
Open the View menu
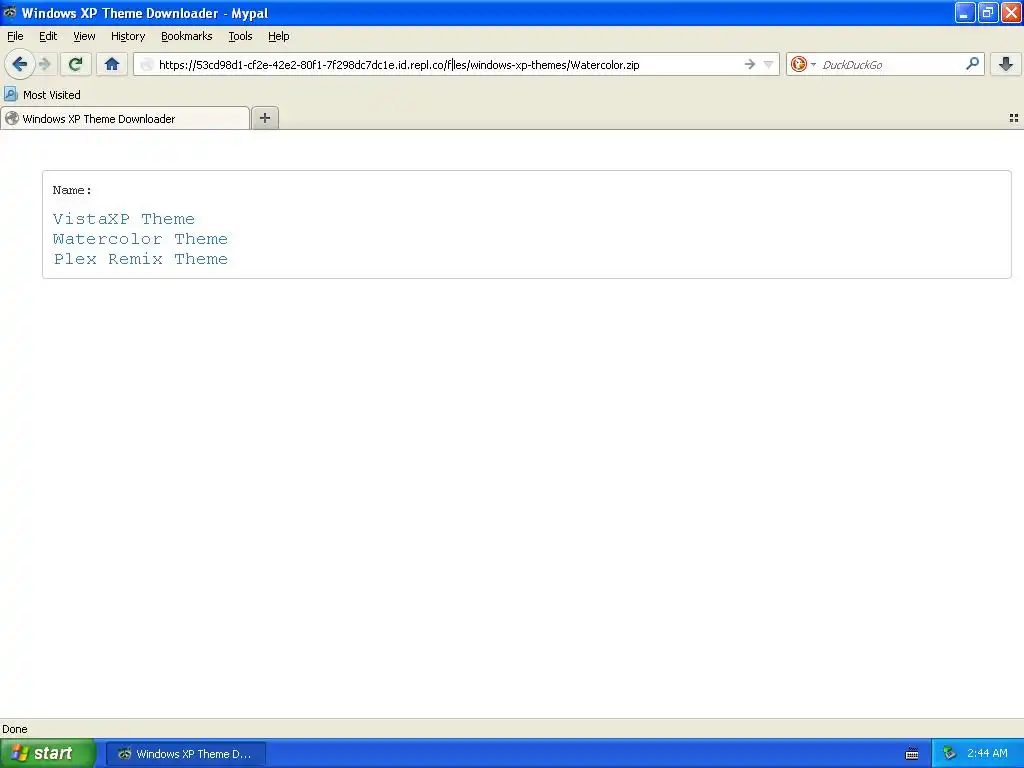coord(84,36)
